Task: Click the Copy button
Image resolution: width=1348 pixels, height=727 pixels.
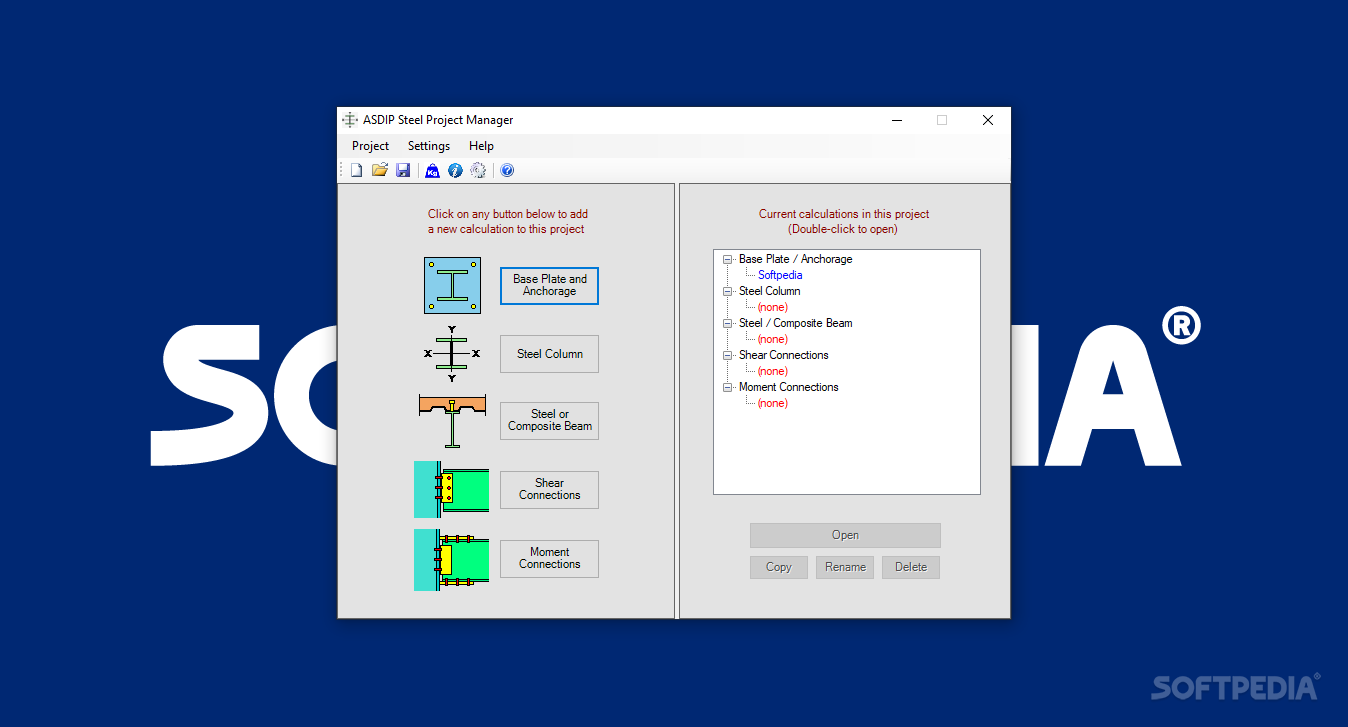Action: (x=778, y=567)
